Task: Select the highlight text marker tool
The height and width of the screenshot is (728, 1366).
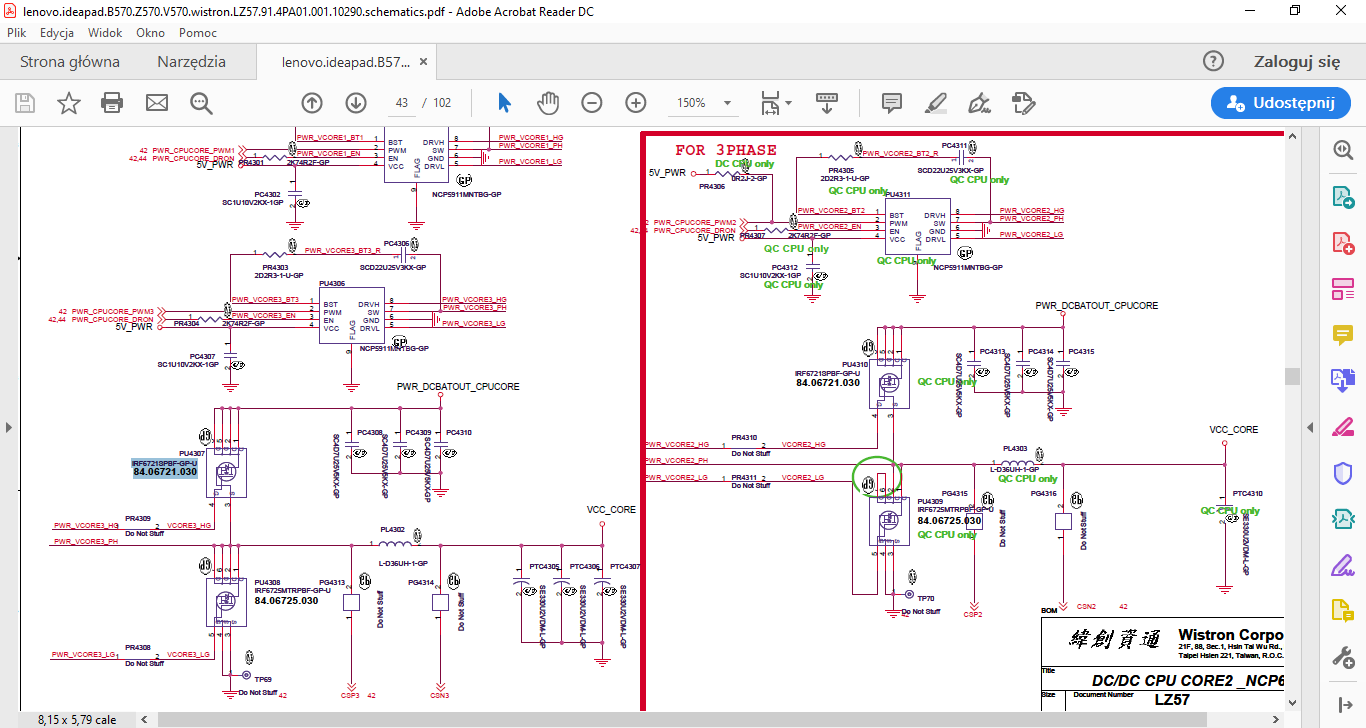Action: [x=936, y=103]
